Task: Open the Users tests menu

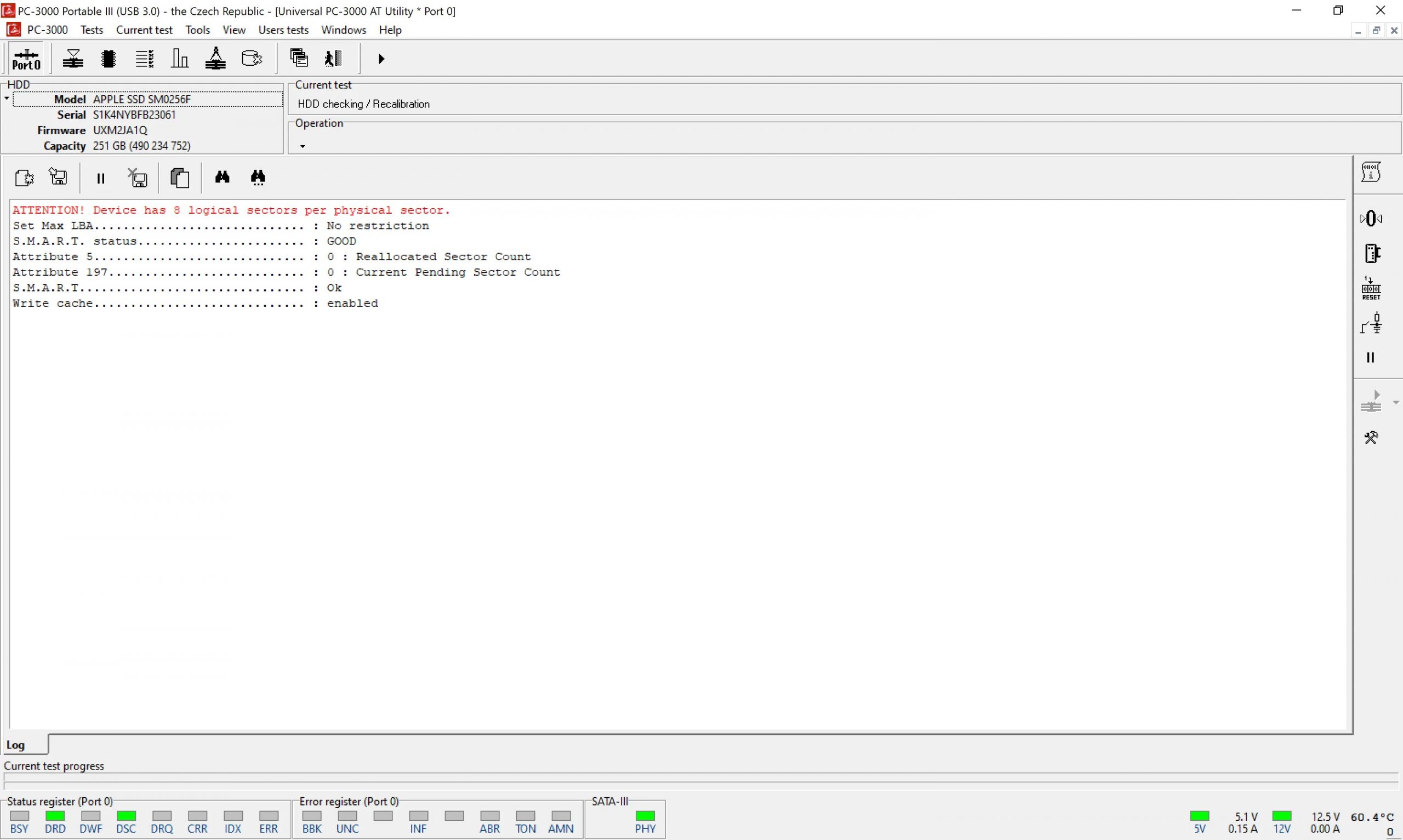Action: pyautogui.click(x=283, y=30)
